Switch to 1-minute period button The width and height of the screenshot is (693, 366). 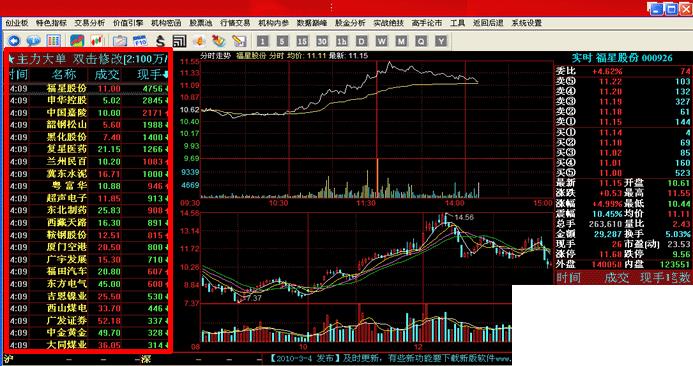(x=263, y=42)
